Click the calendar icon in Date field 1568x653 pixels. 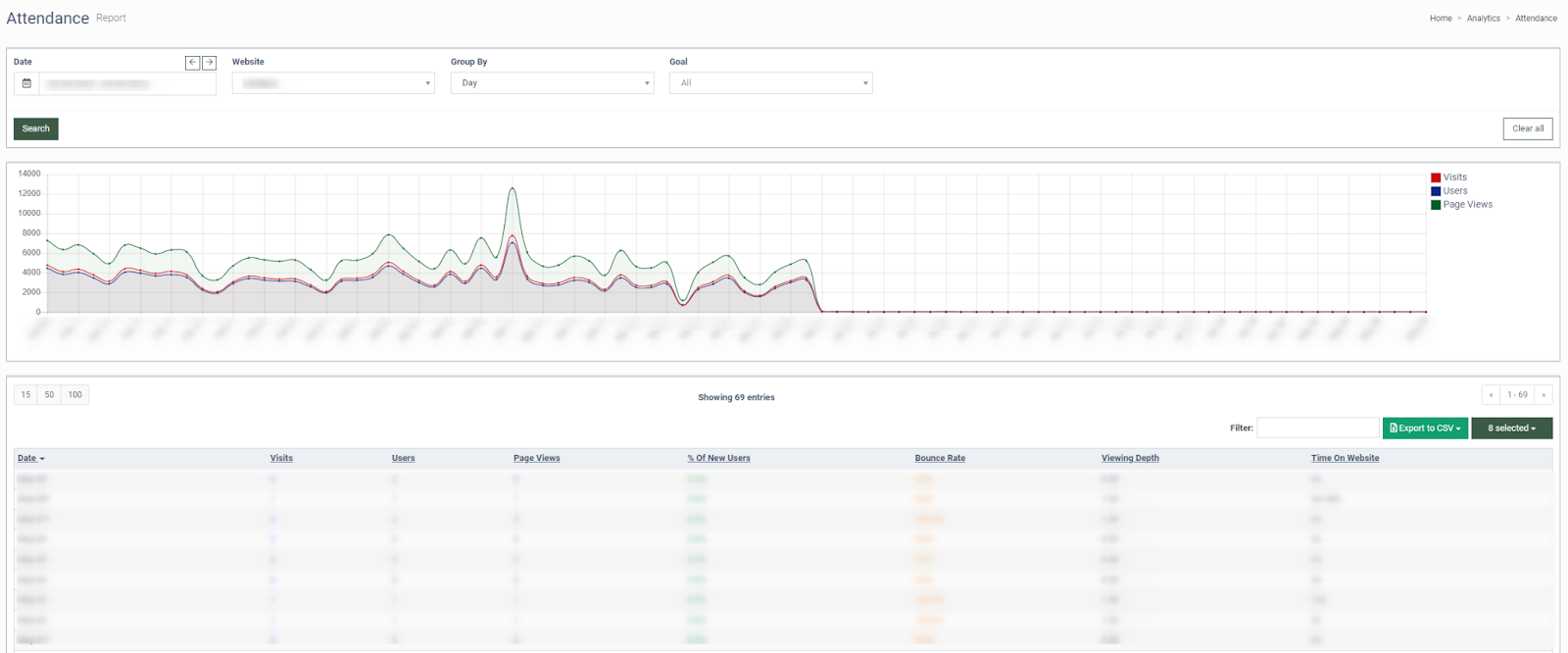(26, 83)
